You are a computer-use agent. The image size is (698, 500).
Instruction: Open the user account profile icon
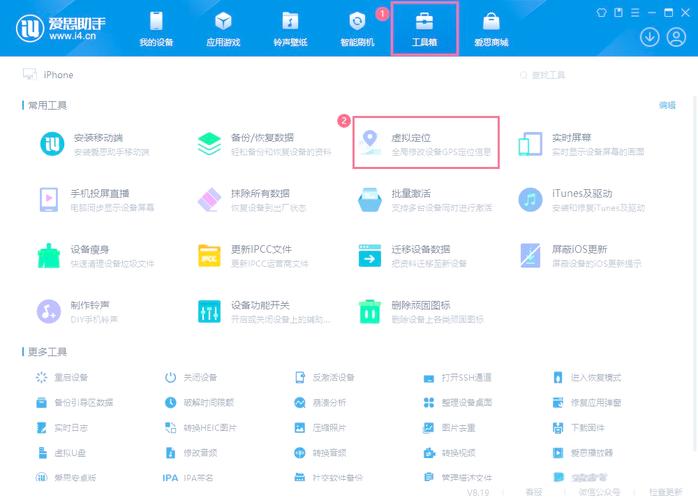676,37
